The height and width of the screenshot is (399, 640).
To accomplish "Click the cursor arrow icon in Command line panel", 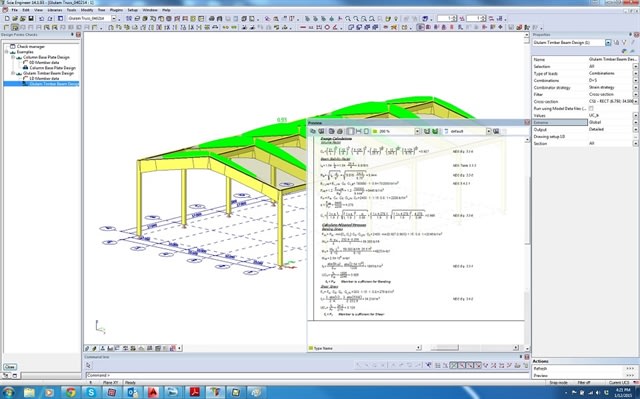I will click(88, 366).
